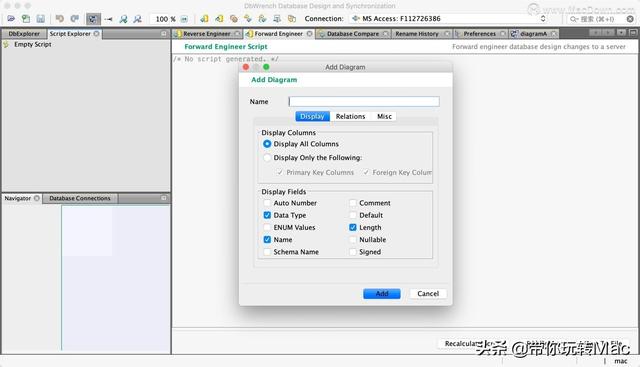The height and width of the screenshot is (367, 640).
Task: Uncheck the Name display field checkbox
Action: (267, 240)
